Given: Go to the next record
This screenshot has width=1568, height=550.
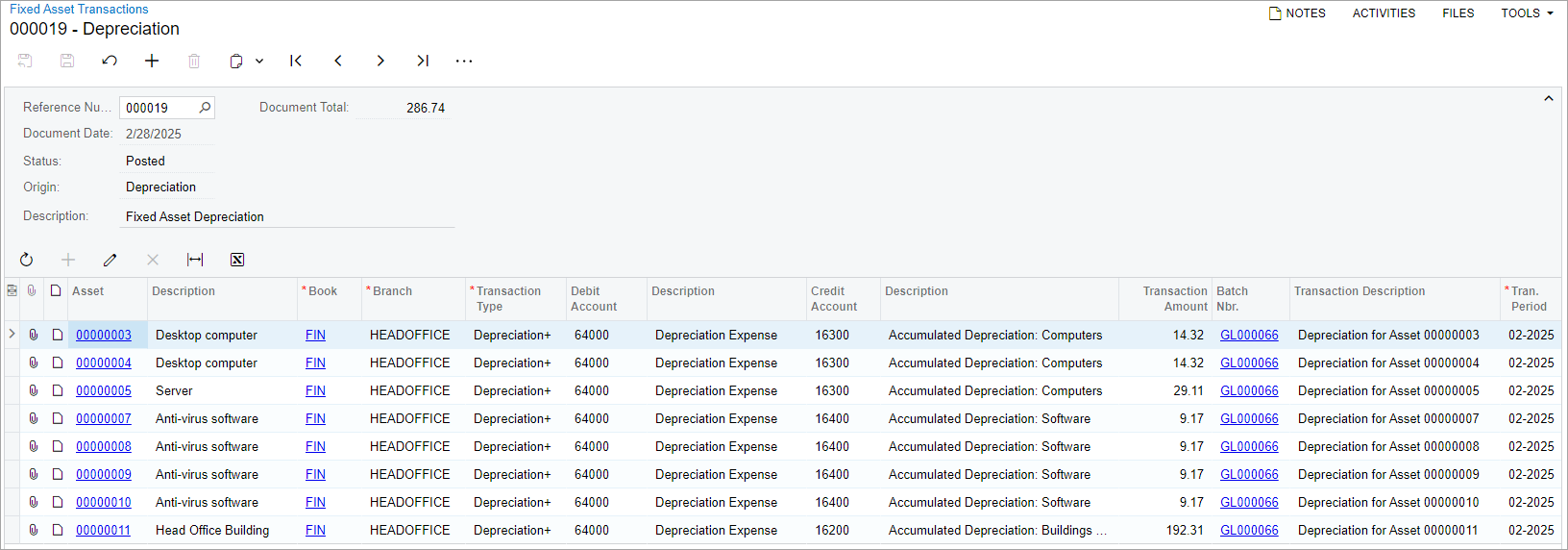Looking at the screenshot, I should click(x=380, y=61).
